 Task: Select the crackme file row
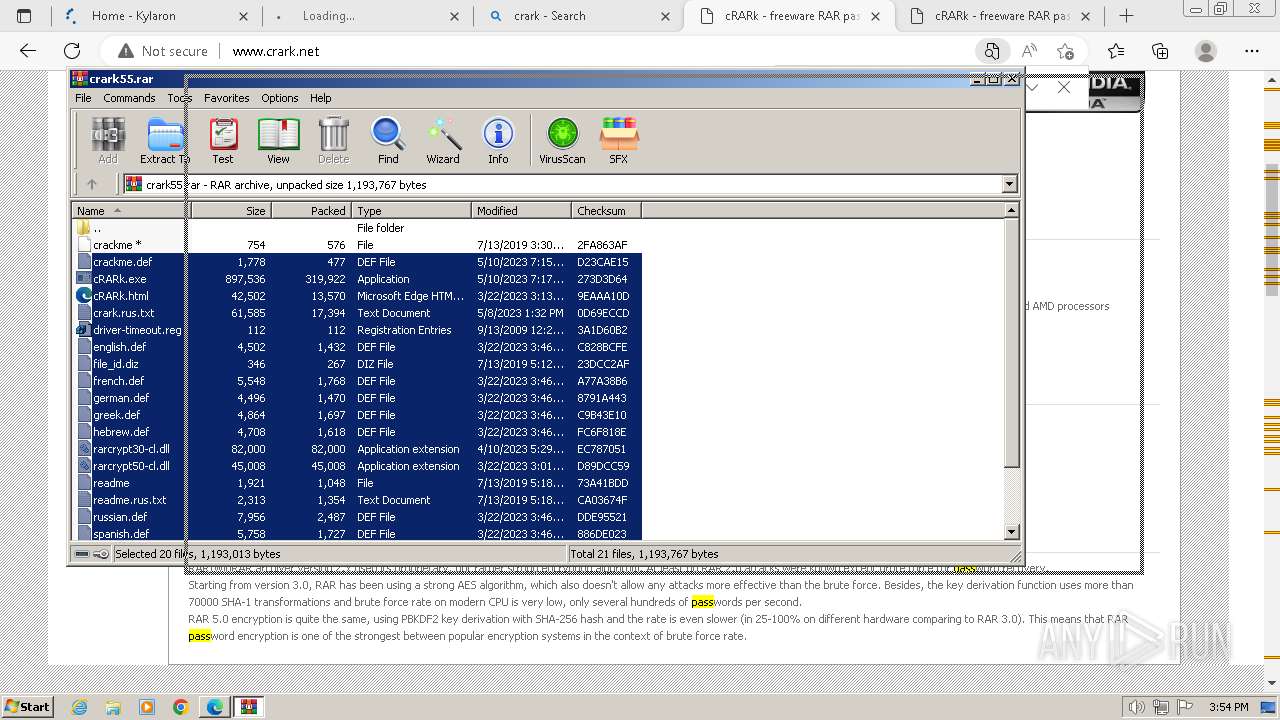358,245
